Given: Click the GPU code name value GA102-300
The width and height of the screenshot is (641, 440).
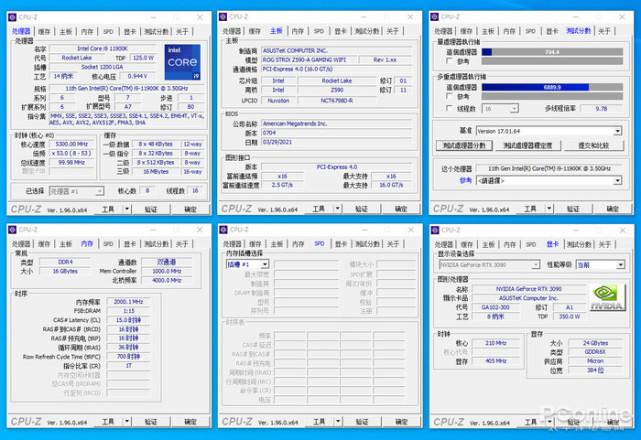Looking at the screenshot, I should click(495, 307).
